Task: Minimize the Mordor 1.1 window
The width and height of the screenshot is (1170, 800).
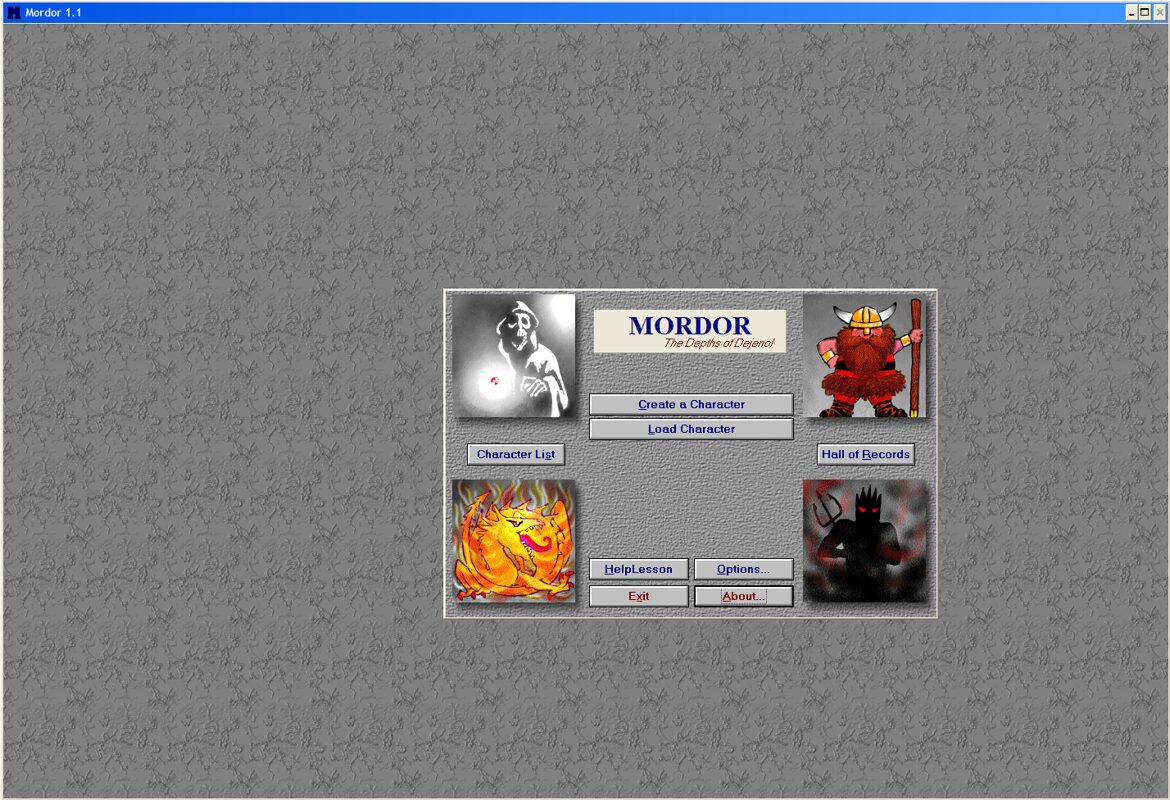Action: click(x=1131, y=12)
